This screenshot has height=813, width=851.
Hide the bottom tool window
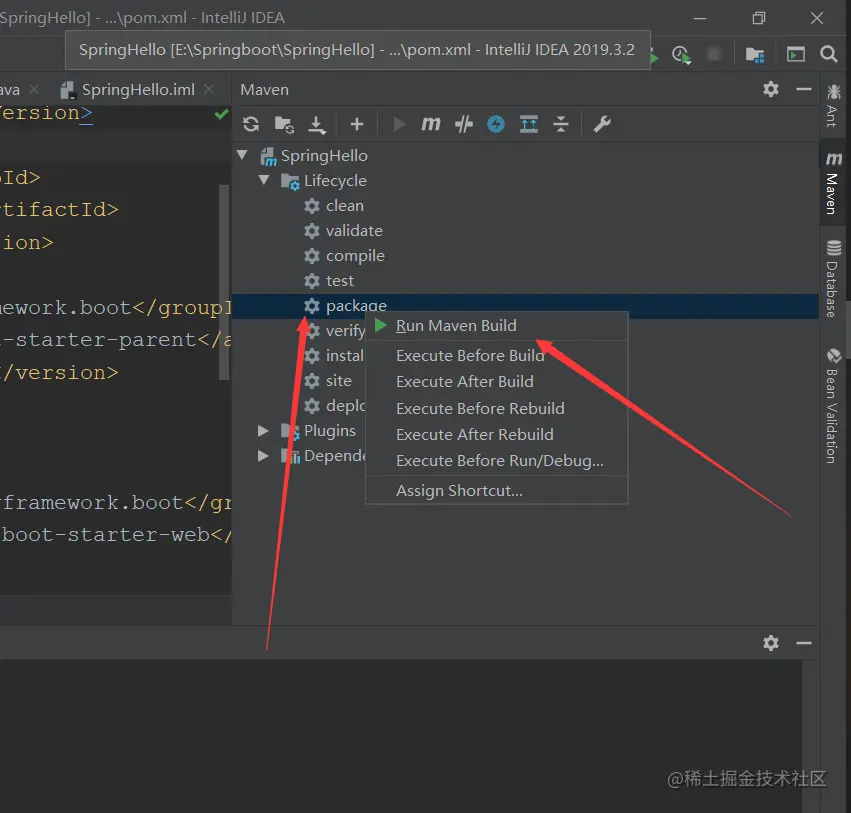[x=804, y=643]
